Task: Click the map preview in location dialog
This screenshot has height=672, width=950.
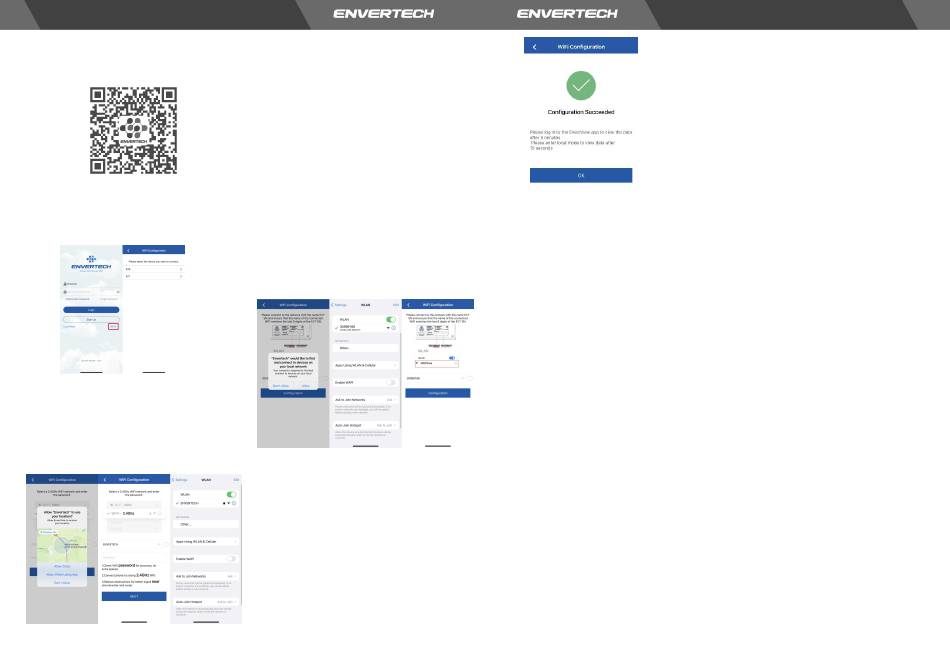Action: tap(62, 545)
